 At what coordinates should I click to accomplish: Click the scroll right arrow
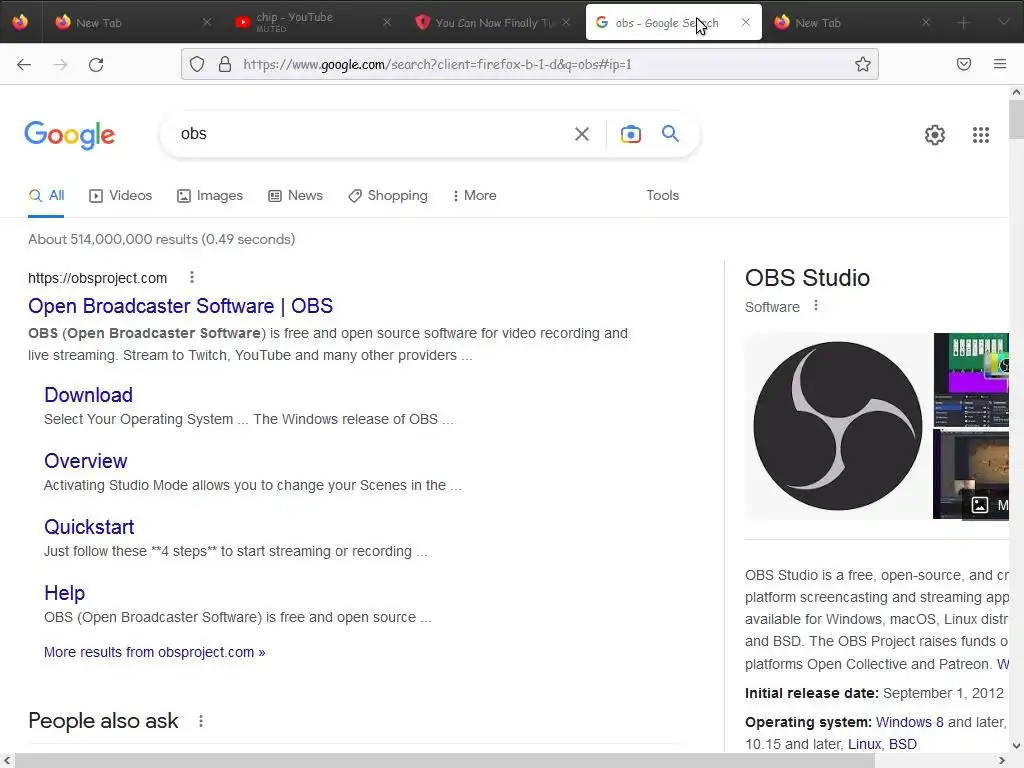tap(1002, 760)
